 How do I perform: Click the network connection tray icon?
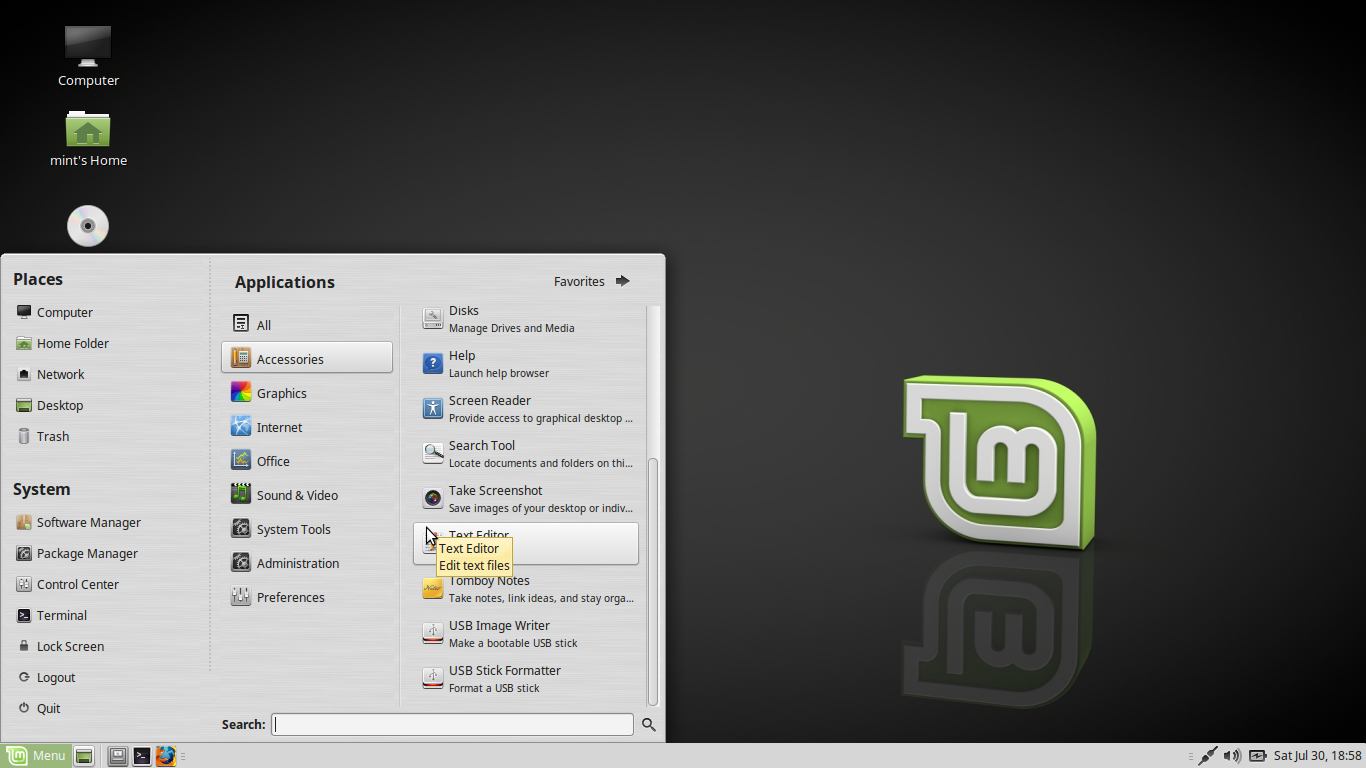(x=1208, y=756)
